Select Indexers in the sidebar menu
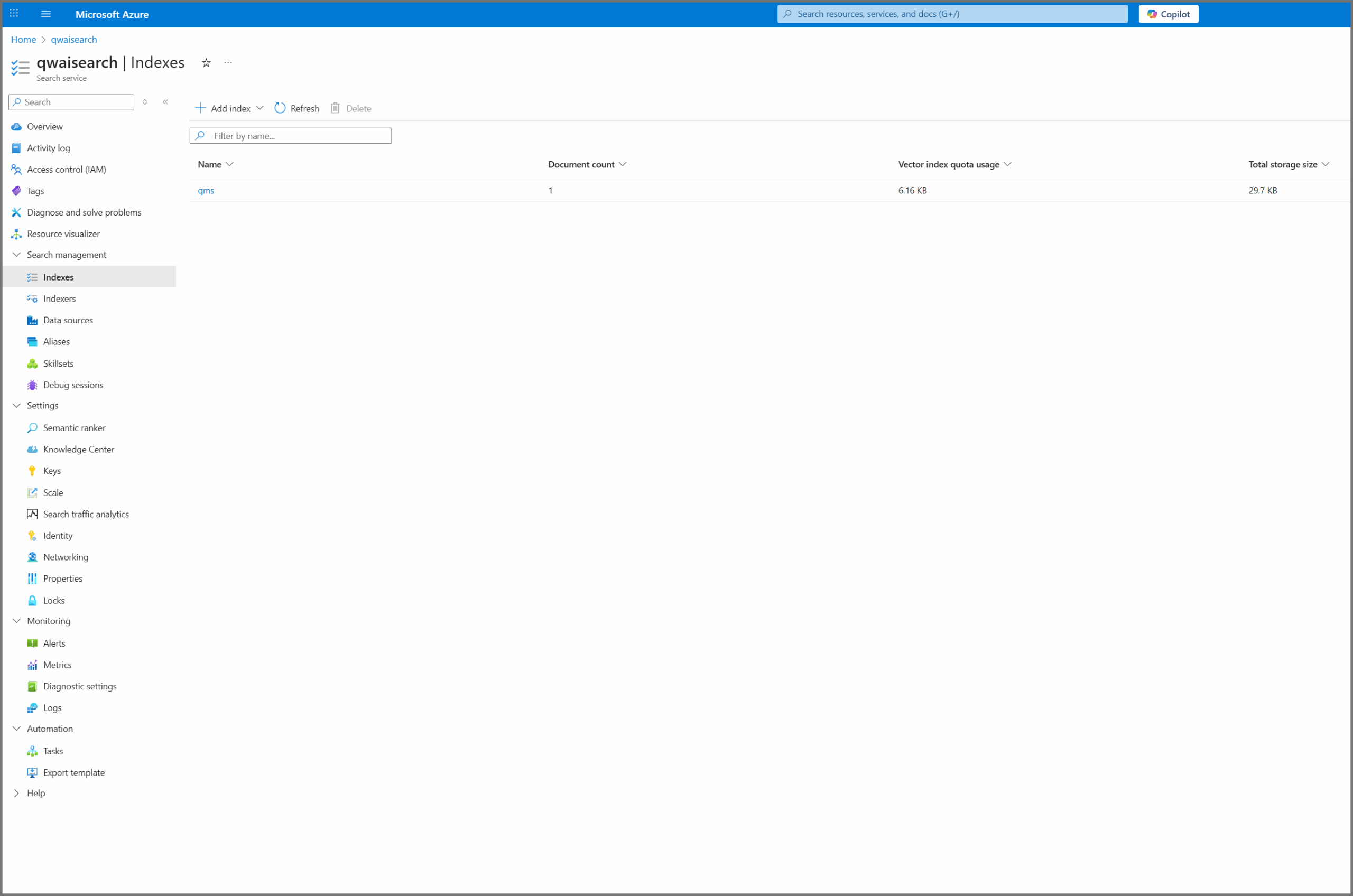 pyautogui.click(x=59, y=299)
